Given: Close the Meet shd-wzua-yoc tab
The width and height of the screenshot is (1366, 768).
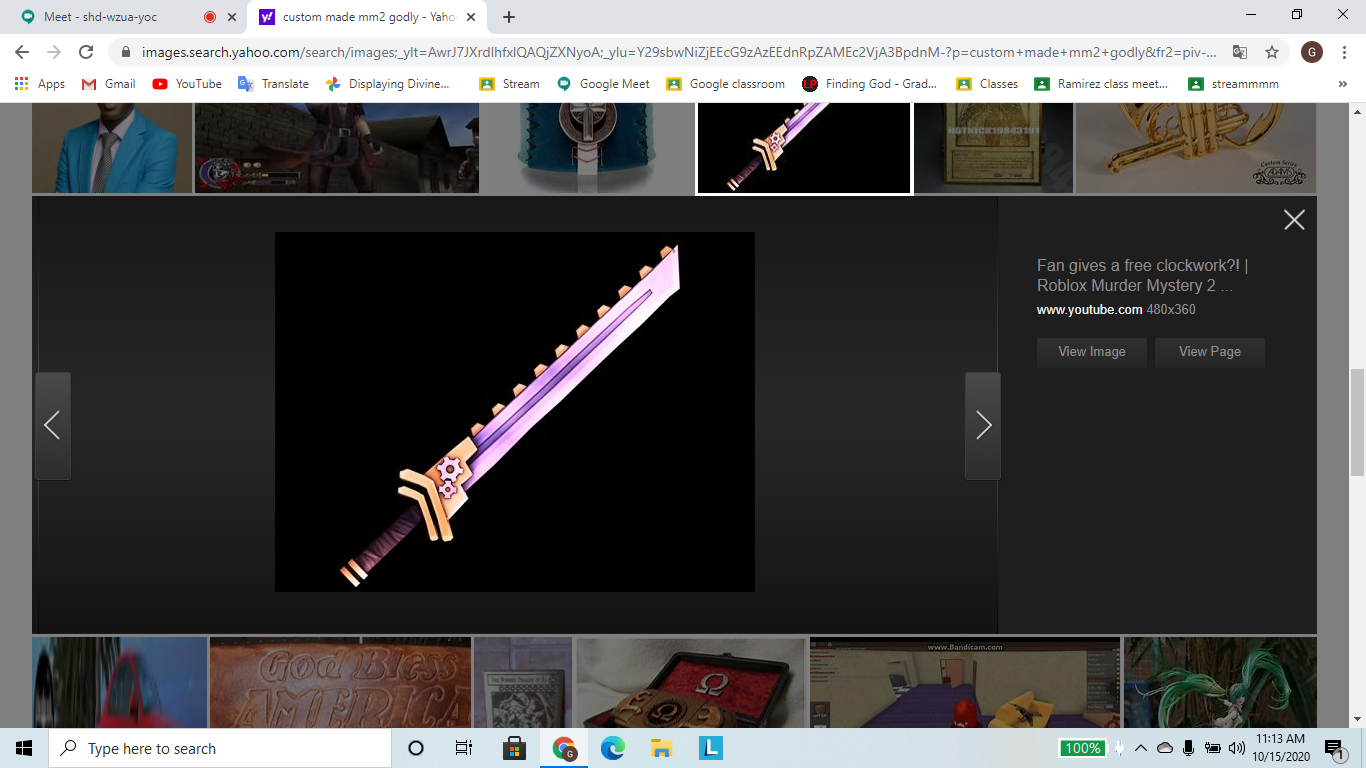Looking at the screenshot, I should click(x=232, y=17).
